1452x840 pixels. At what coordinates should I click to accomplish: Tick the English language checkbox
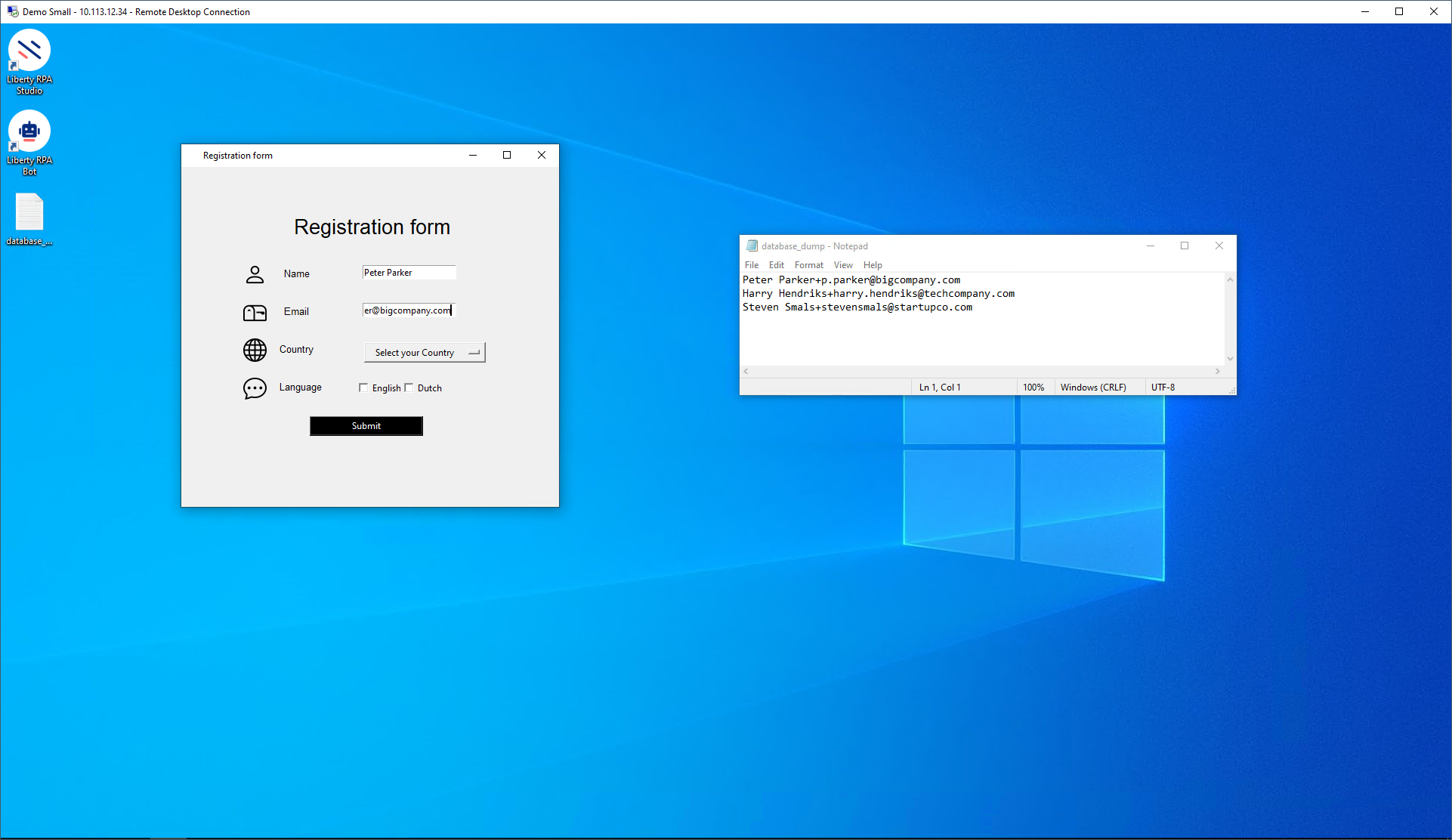(x=363, y=388)
